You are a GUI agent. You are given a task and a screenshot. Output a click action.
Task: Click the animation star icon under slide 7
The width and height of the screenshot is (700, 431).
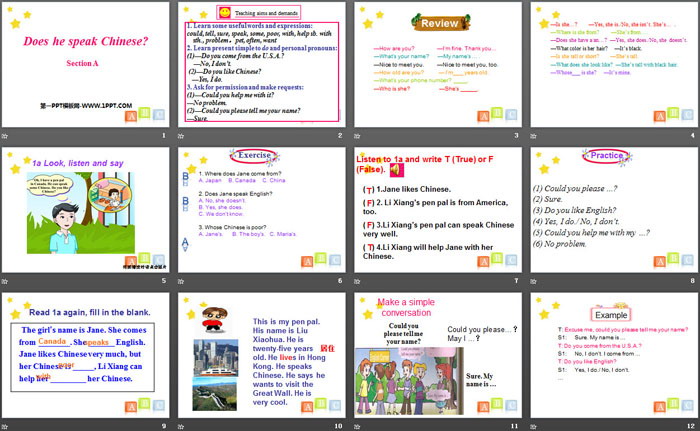pos(357,281)
